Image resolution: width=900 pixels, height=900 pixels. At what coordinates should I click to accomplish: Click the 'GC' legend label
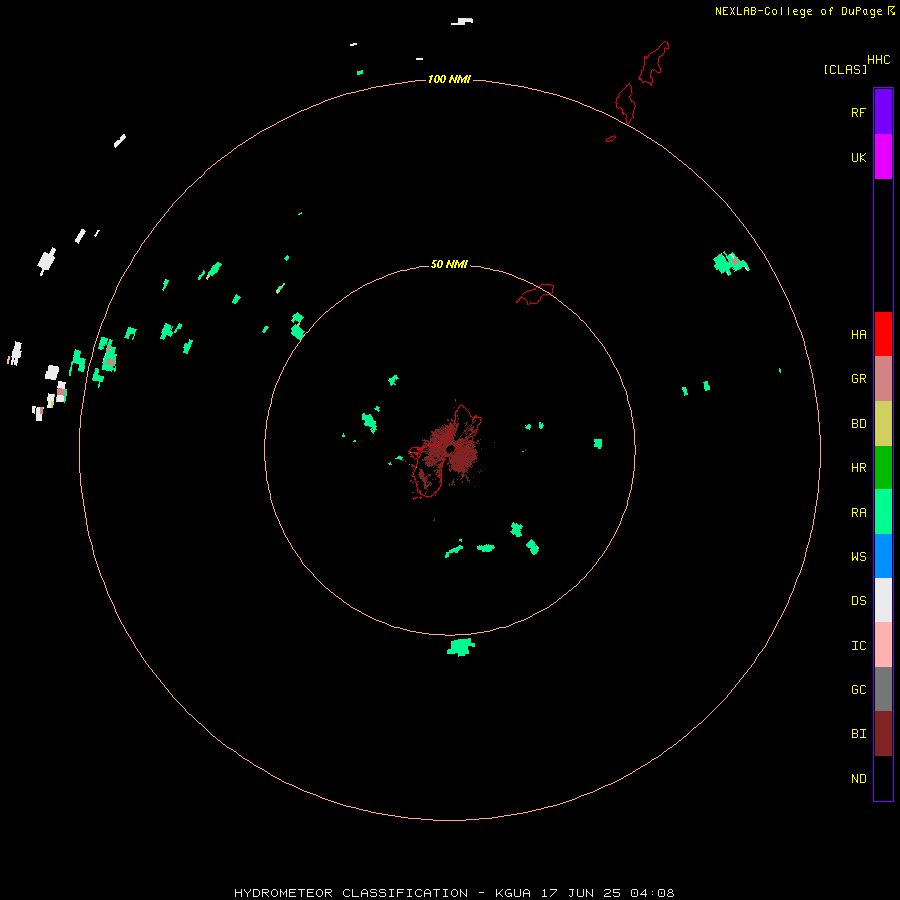coord(858,690)
